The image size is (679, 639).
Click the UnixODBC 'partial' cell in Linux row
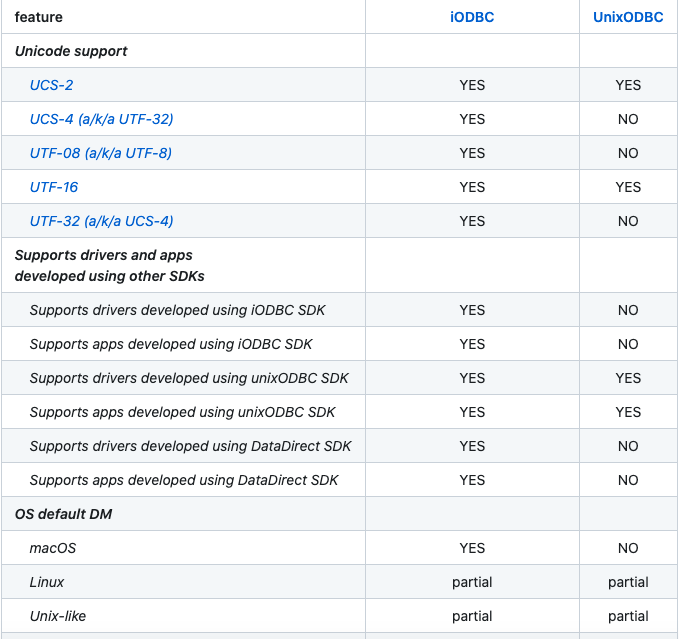pos(628,582)
